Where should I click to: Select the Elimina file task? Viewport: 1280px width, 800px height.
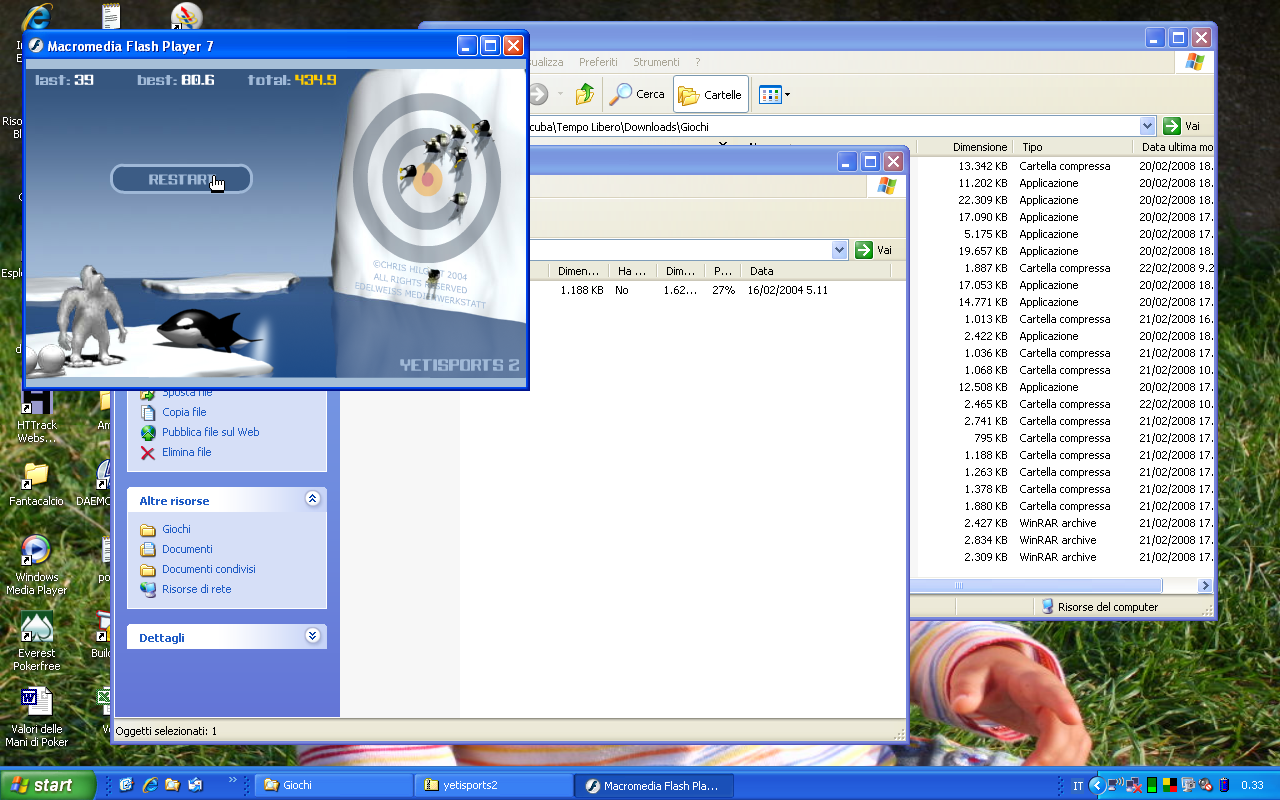coord(186,452)
